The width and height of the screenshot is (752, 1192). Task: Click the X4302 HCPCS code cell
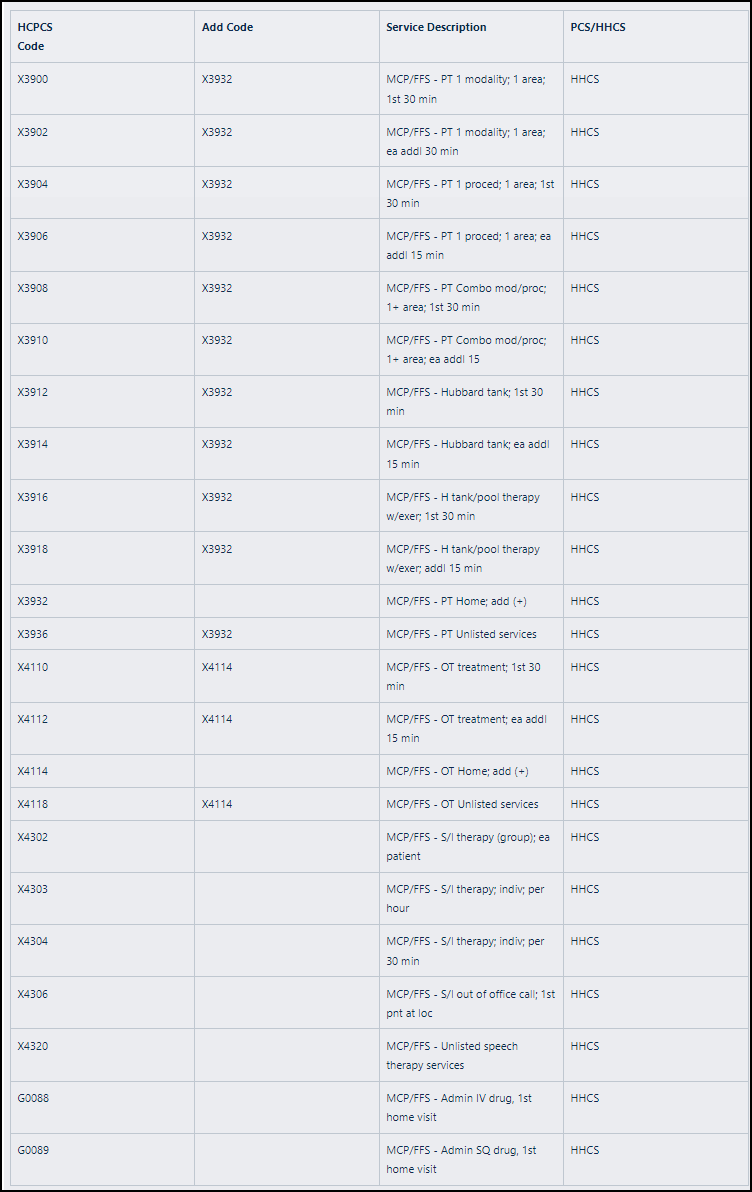pos(33,838)
